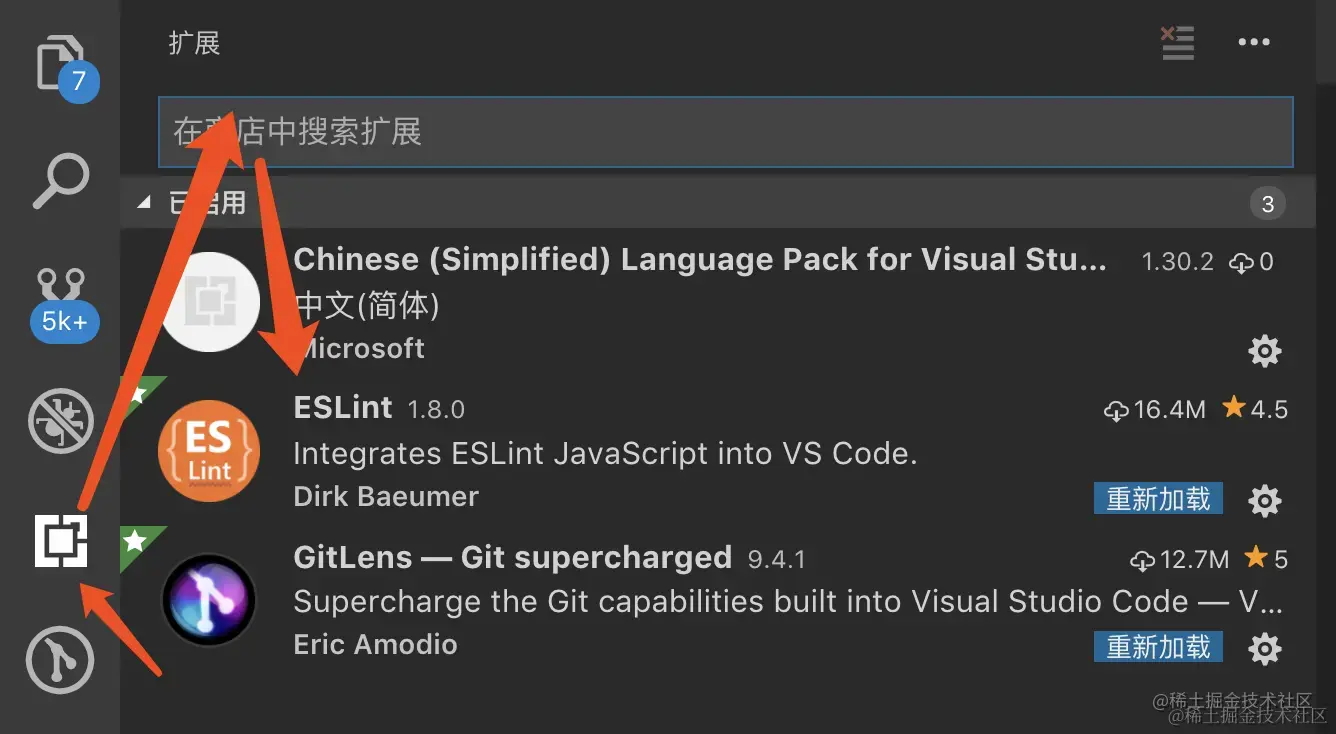Clear extensions search results icon
Viewport: 1336px width, 734px height.
pos(1177,43)
